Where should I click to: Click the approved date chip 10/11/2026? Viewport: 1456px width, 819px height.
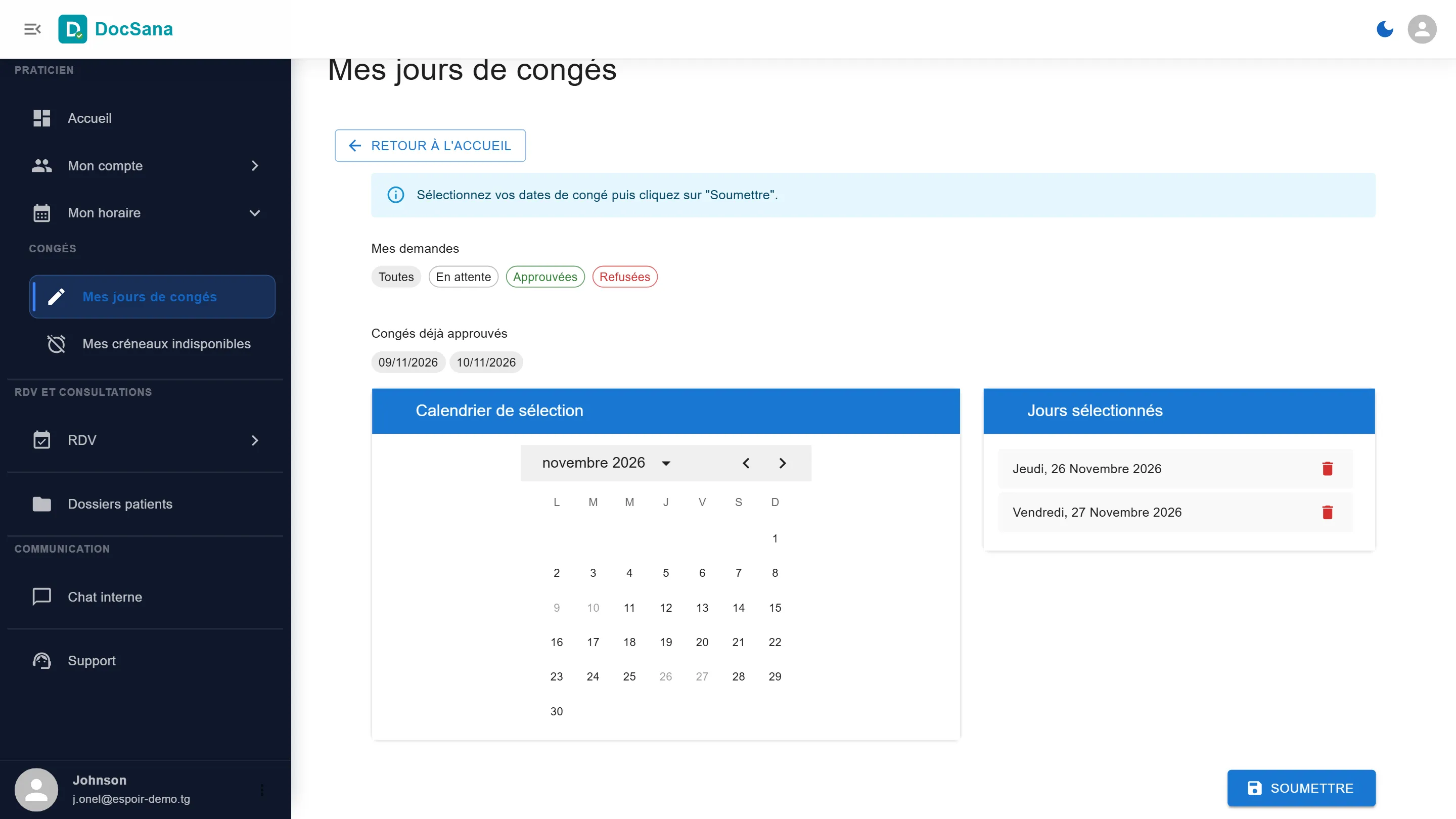point(486,362)
